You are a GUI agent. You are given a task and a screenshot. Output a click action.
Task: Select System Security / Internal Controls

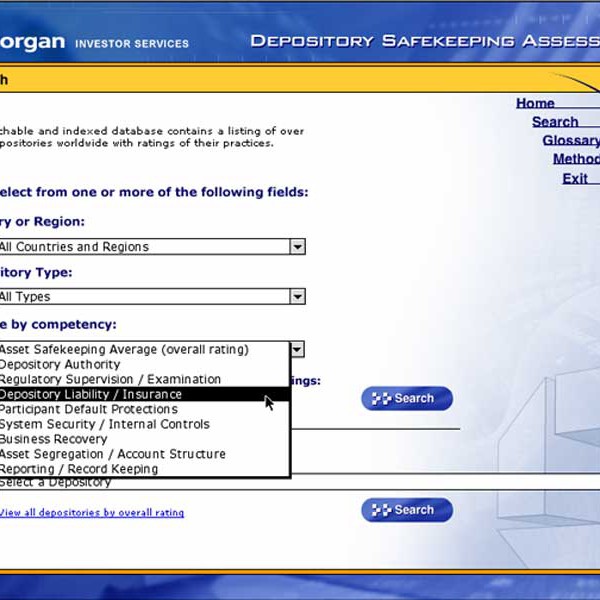point(104,424)
